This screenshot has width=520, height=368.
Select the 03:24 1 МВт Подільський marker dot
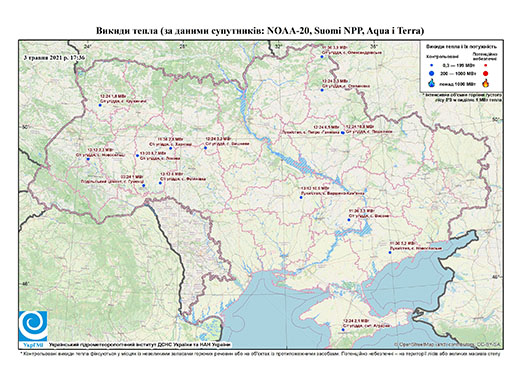(x=144, y=185)
